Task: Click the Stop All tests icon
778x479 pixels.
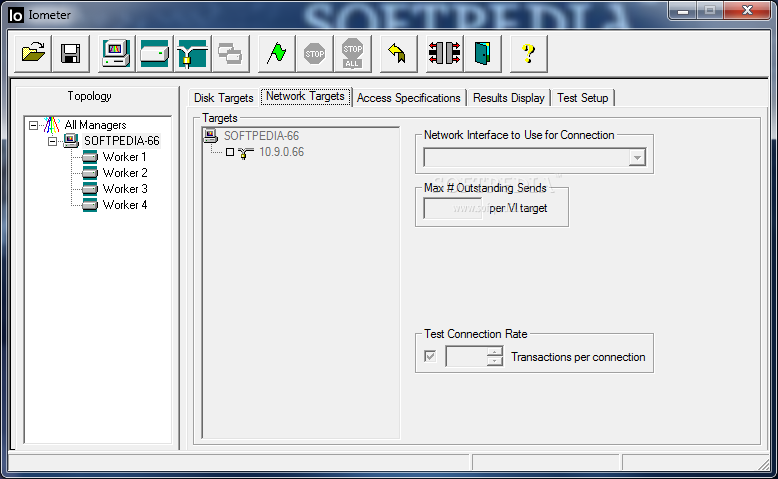Action: pyautogui.click(x=352, y=53)
